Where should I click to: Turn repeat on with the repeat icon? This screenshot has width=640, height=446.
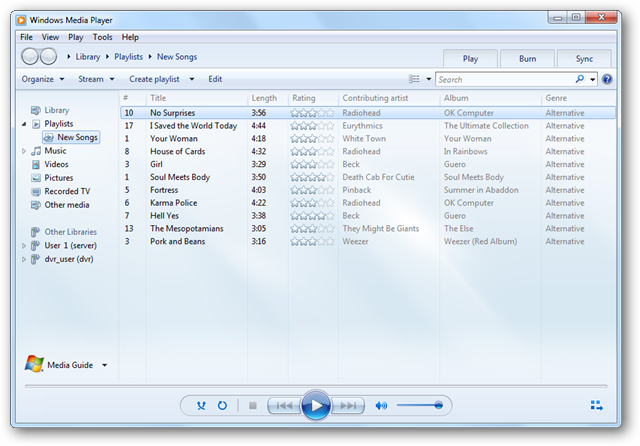click(x=222, y=406)
